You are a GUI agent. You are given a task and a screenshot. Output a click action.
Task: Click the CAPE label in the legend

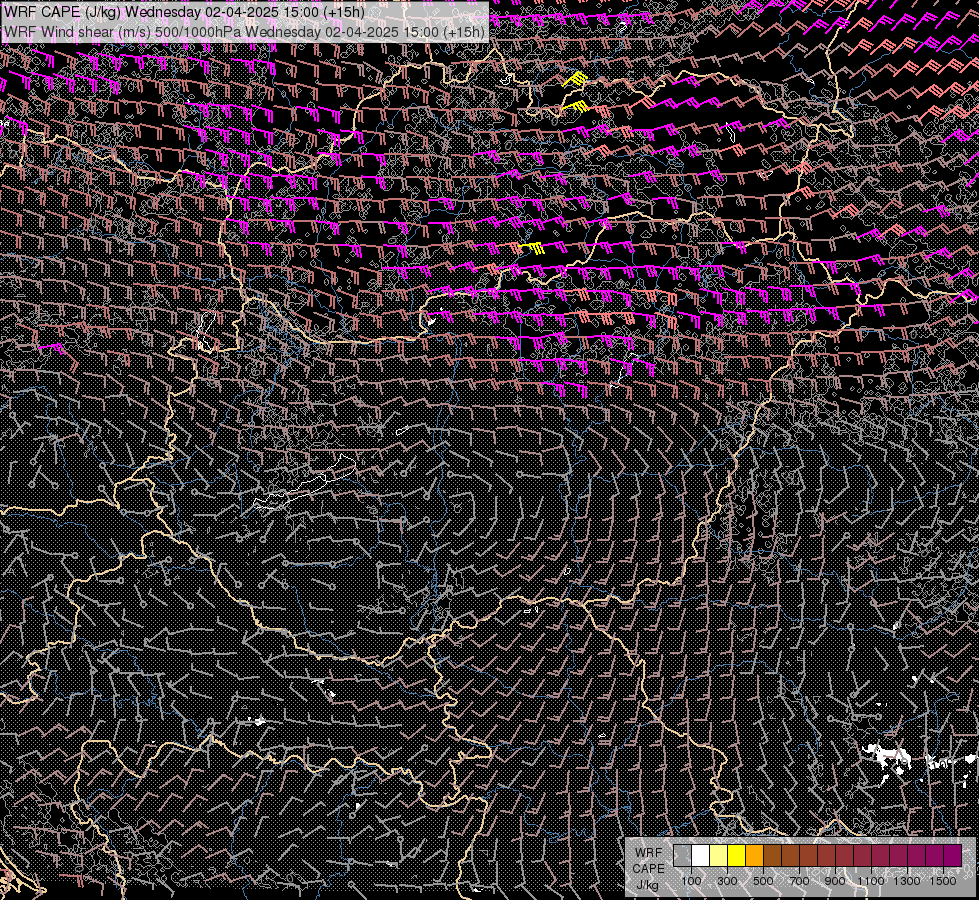(649, 869)
